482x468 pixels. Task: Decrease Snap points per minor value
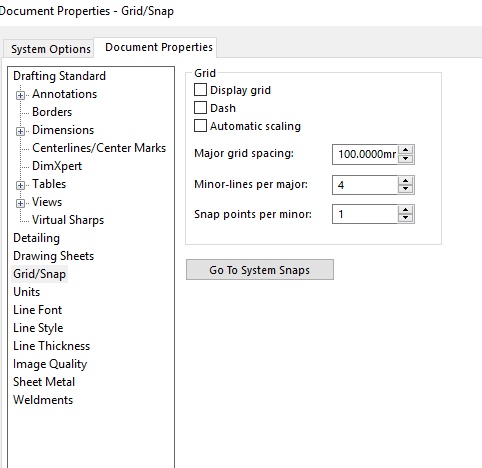406,218
